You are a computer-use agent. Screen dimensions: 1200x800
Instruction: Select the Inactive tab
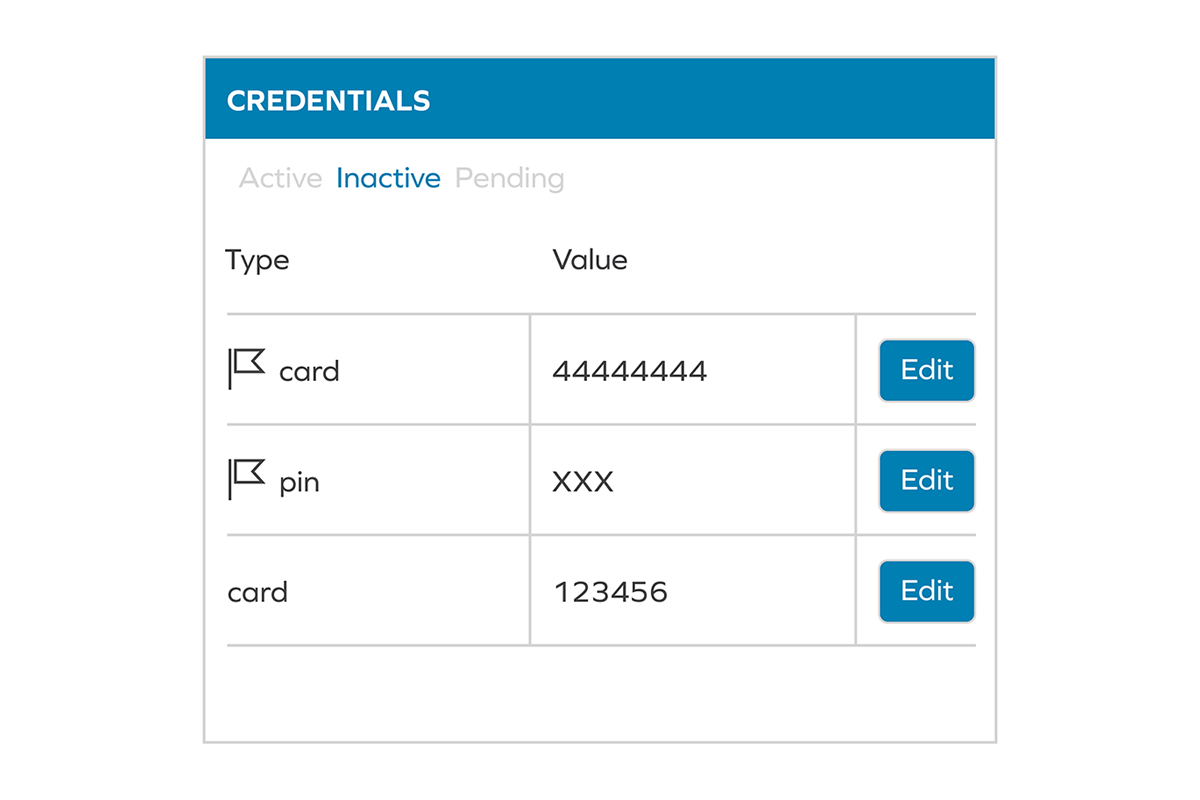(388, 179)
